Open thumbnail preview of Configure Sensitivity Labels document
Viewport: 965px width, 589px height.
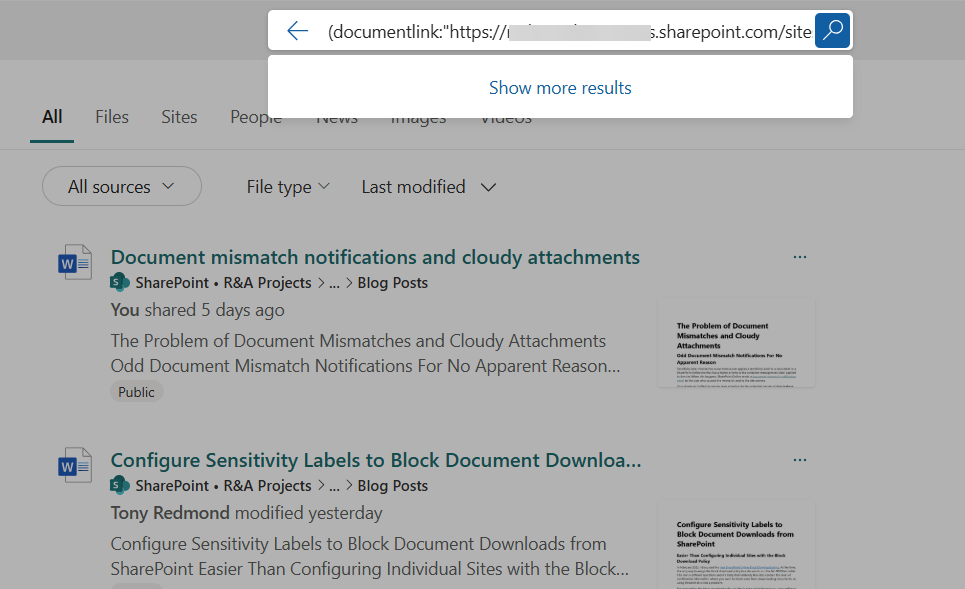[x=736, y=545]
